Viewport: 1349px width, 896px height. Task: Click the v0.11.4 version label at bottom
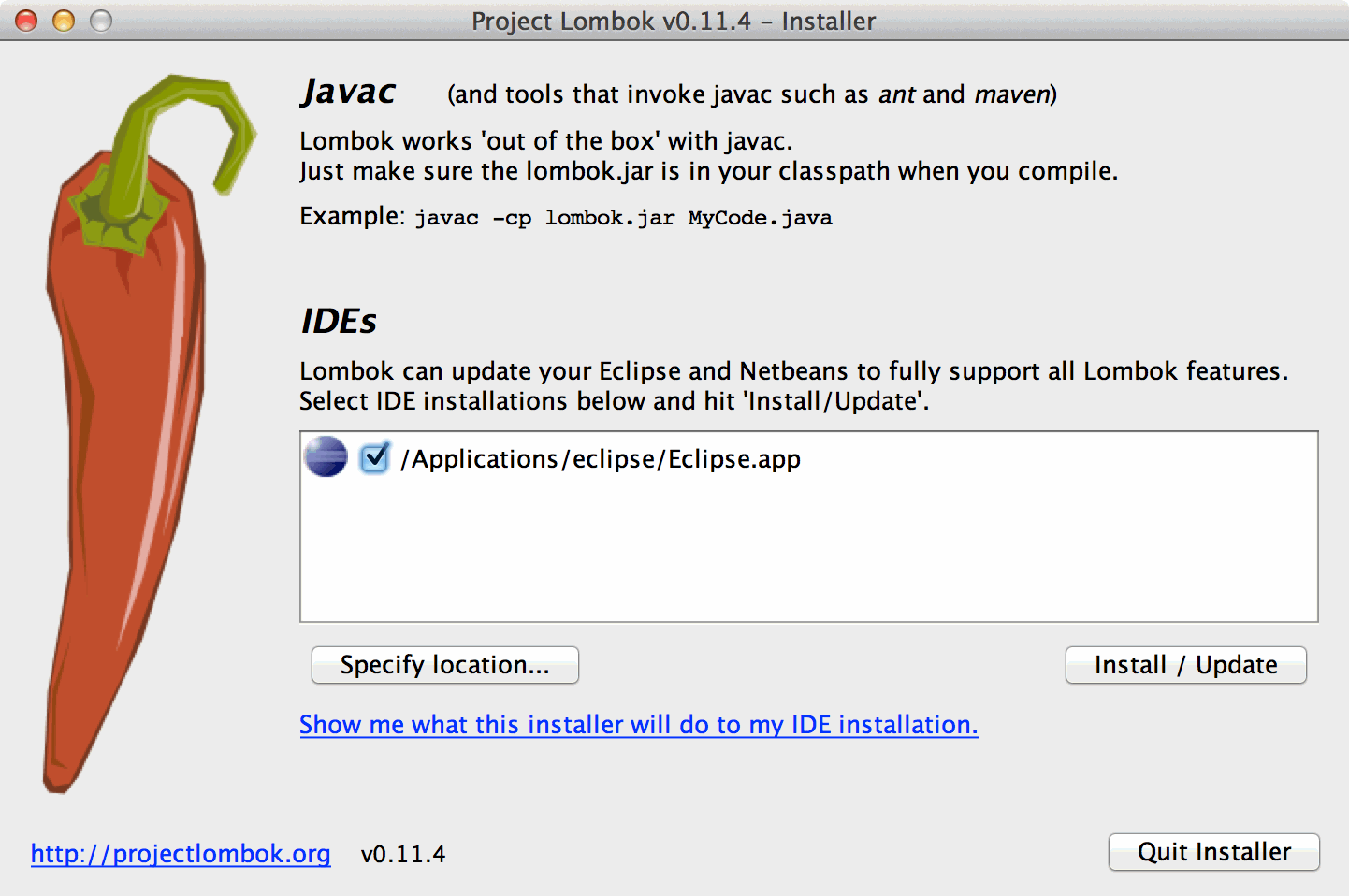coord(403,854)
